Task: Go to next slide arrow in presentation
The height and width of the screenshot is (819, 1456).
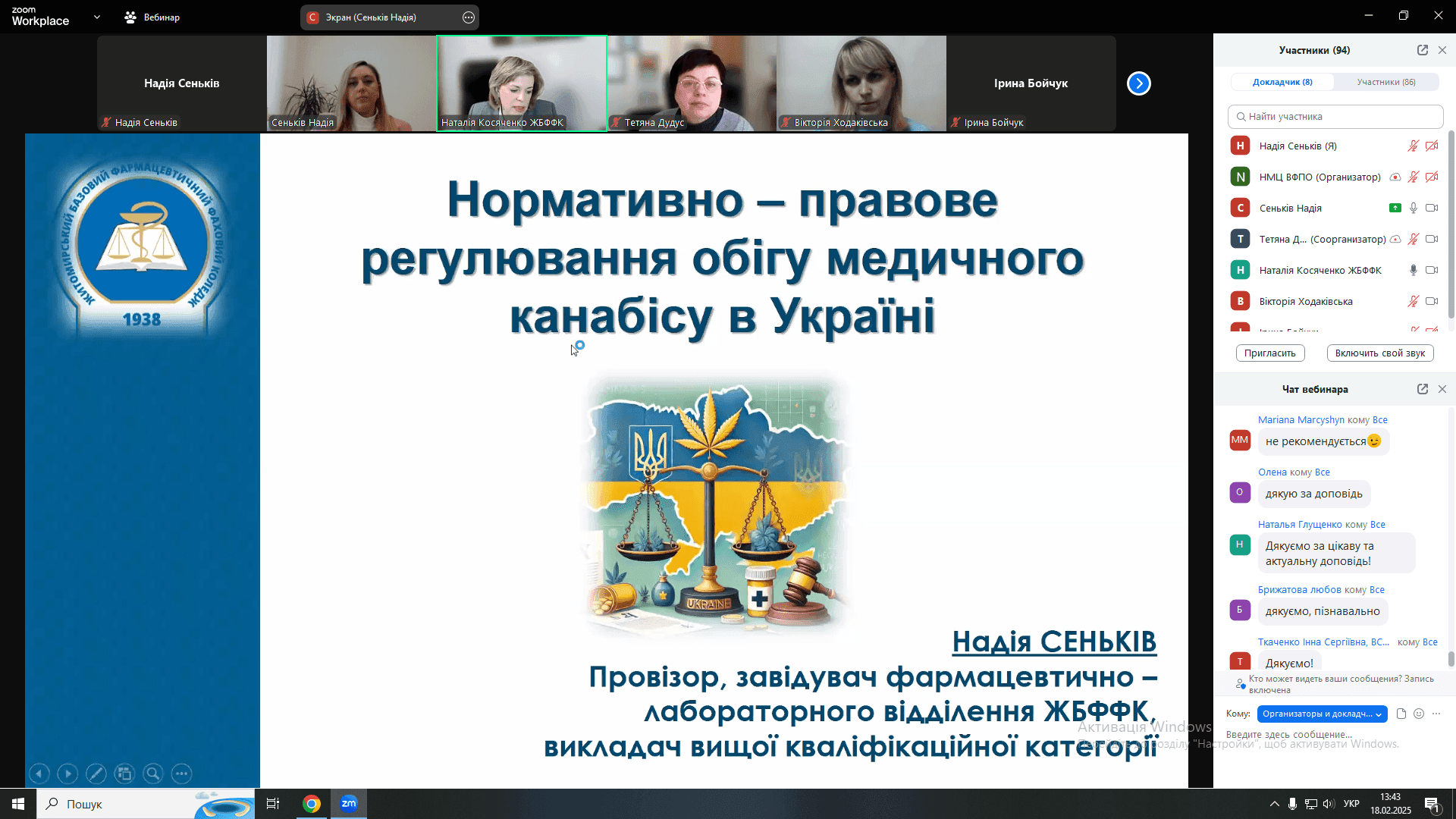Action: [x=67, y=773]
